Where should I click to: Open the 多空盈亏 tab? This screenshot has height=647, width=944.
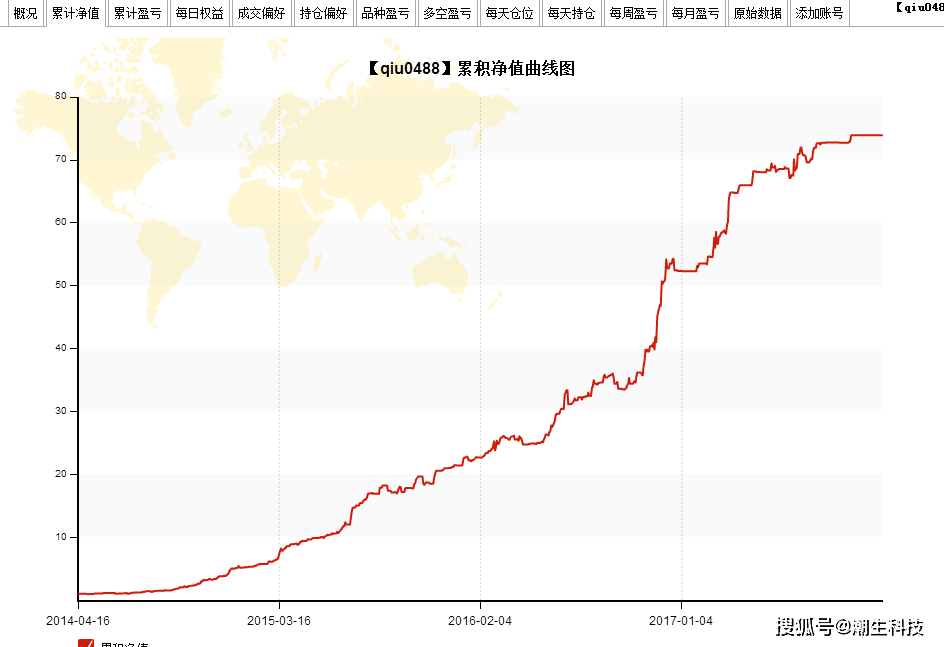(447, 13)
